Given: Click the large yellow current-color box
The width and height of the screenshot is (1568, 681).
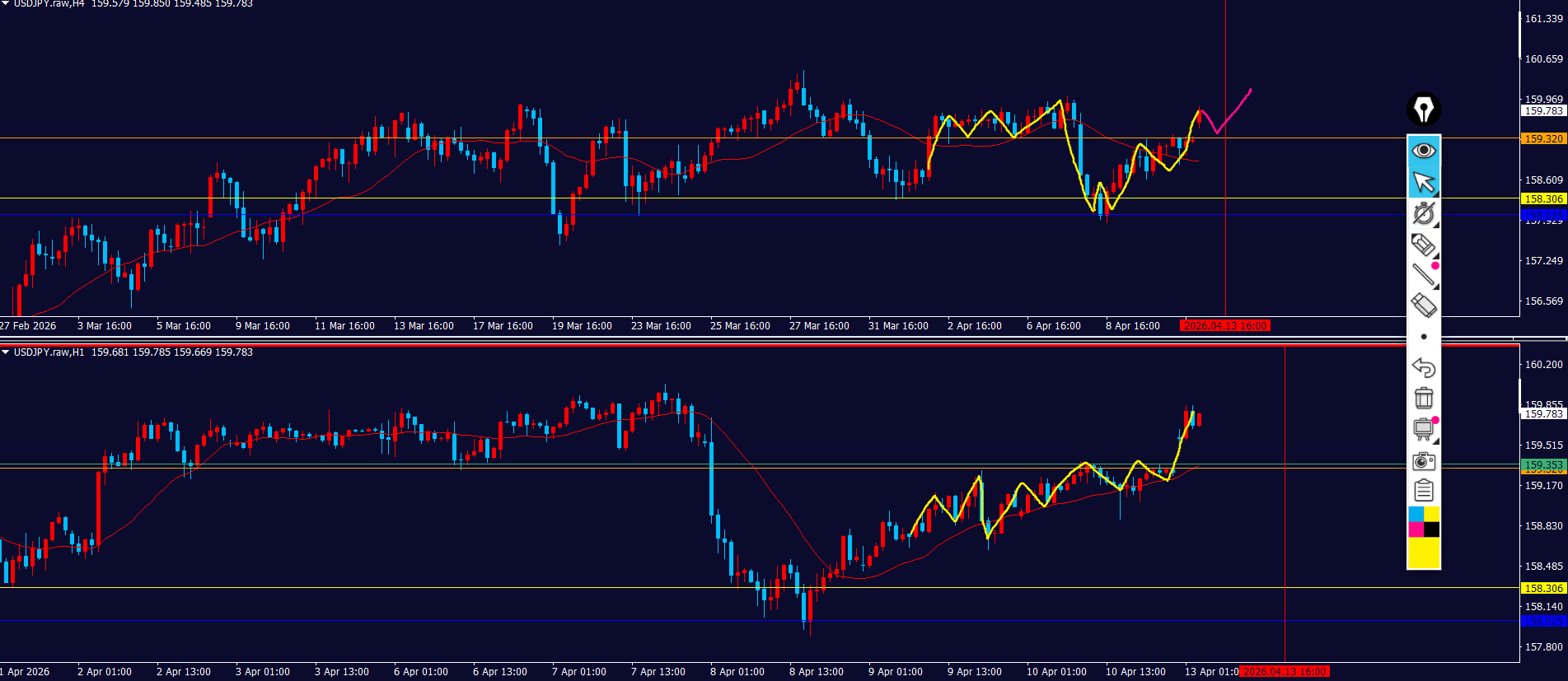Looking at the screenshot, I should pyautogui.click(x=1423, y=553).
